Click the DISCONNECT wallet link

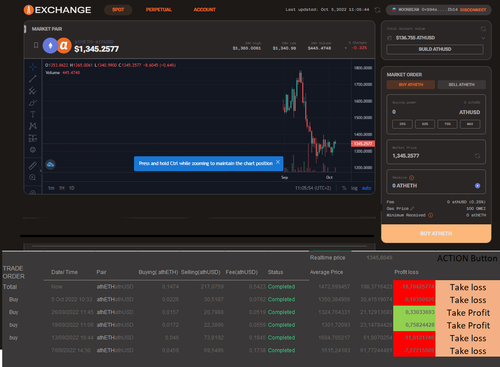[473, 10]
